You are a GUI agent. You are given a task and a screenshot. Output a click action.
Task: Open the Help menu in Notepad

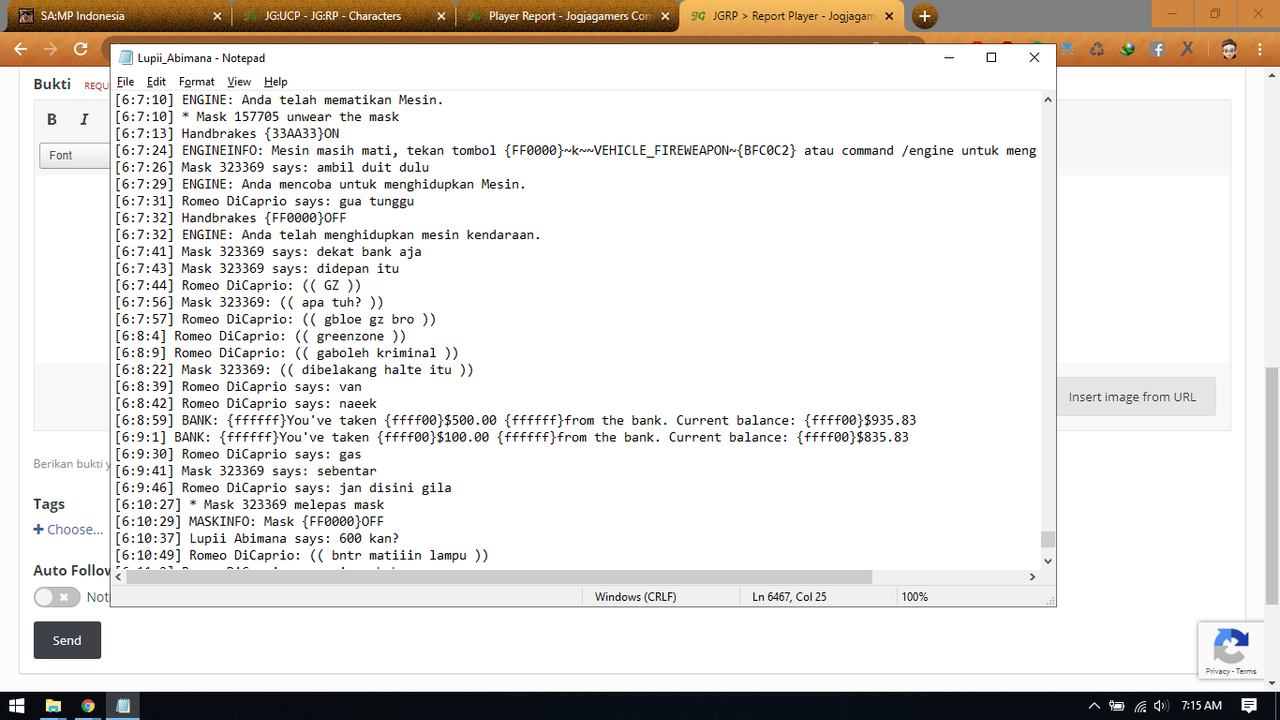pyautogui.click(x=276, y=81)
